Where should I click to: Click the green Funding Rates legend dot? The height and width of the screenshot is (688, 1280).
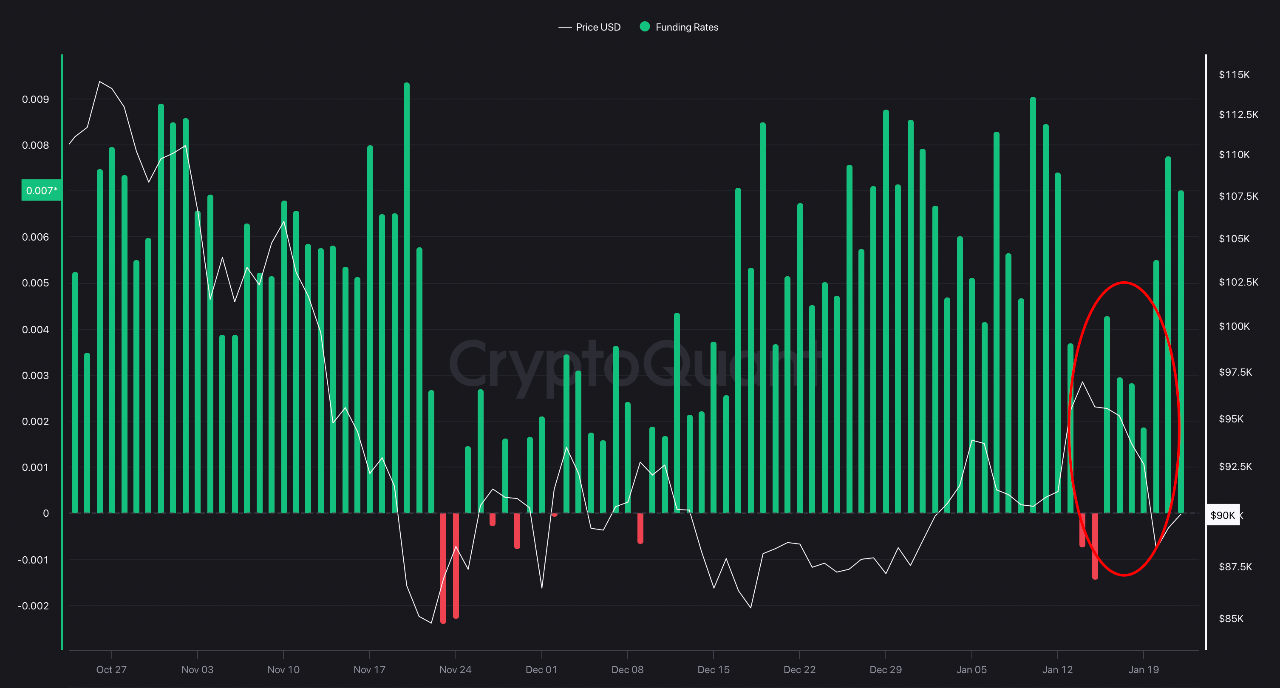645,27
